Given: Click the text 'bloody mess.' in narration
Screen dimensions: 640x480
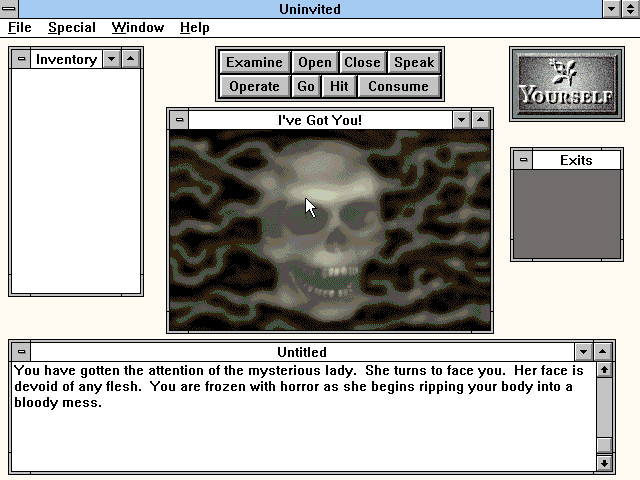Looking at the screenshot, I should coord(58,403).
